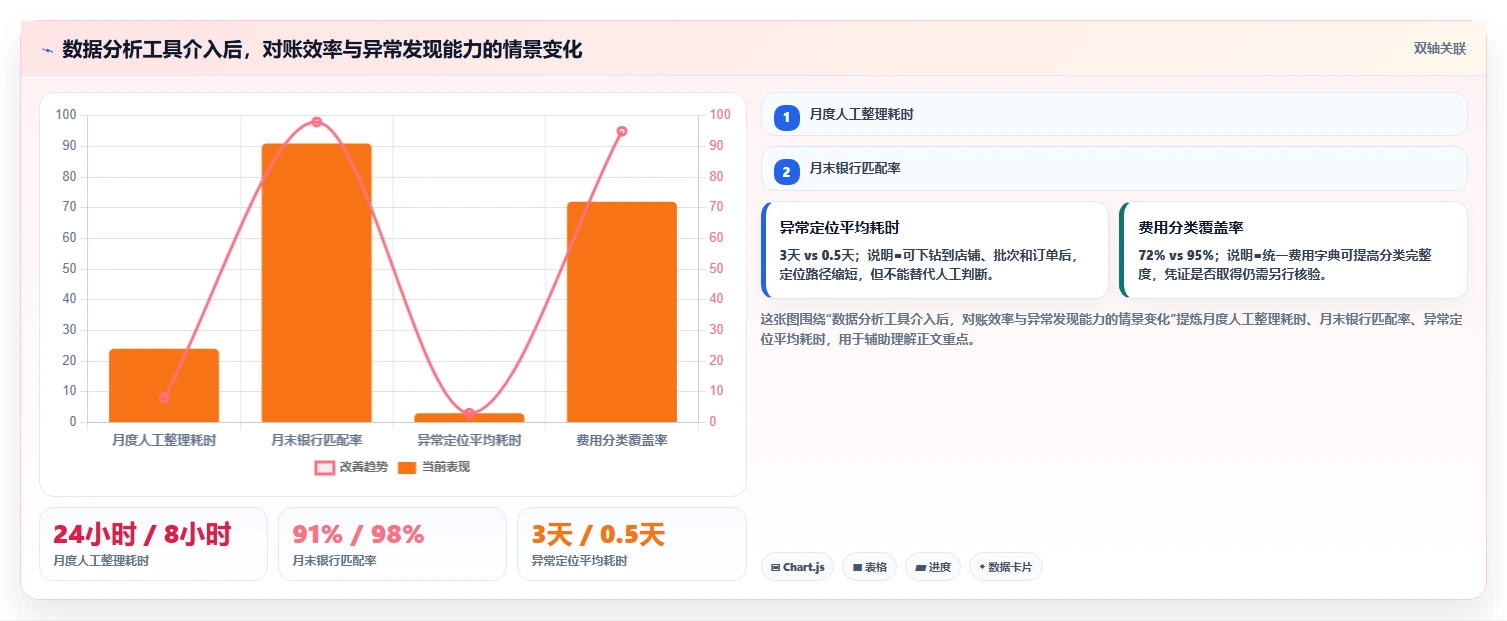Toggle the 当前表现 legend entry
This screenshot has height=621, width=1507.
click(434, 467)
